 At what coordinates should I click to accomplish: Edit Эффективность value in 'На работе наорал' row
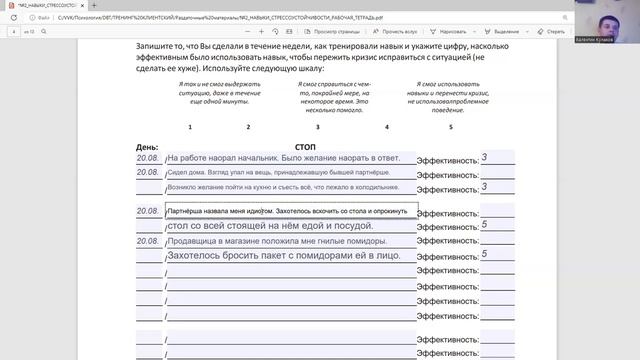pyautogui.click(x=497, y=158)
